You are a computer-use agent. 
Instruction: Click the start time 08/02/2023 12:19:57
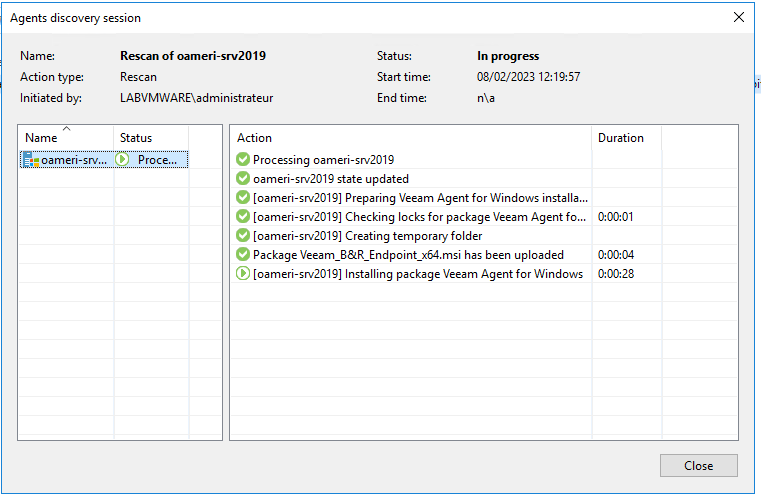(528, 77)
